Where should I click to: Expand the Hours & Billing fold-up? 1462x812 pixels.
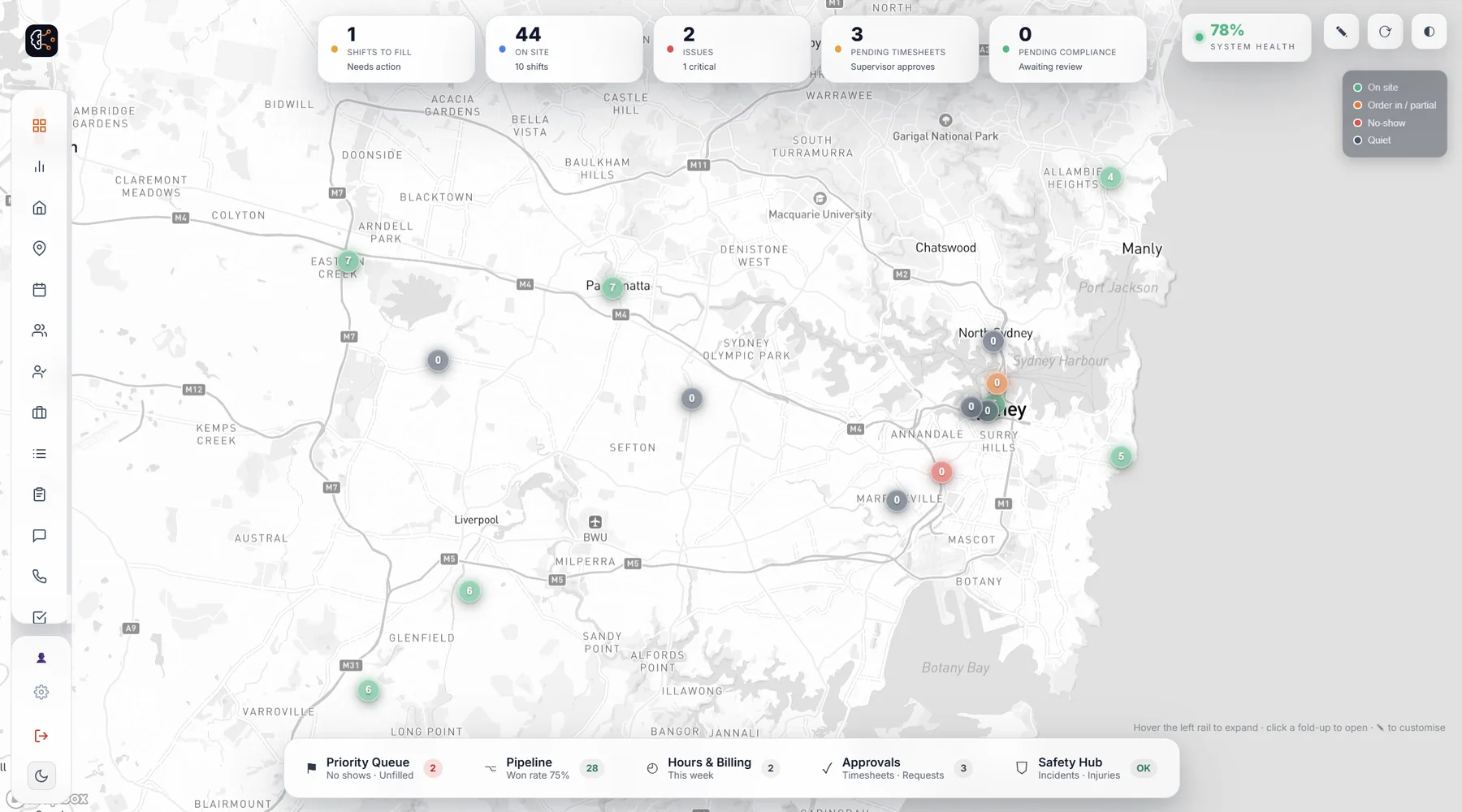pos(712,768)
